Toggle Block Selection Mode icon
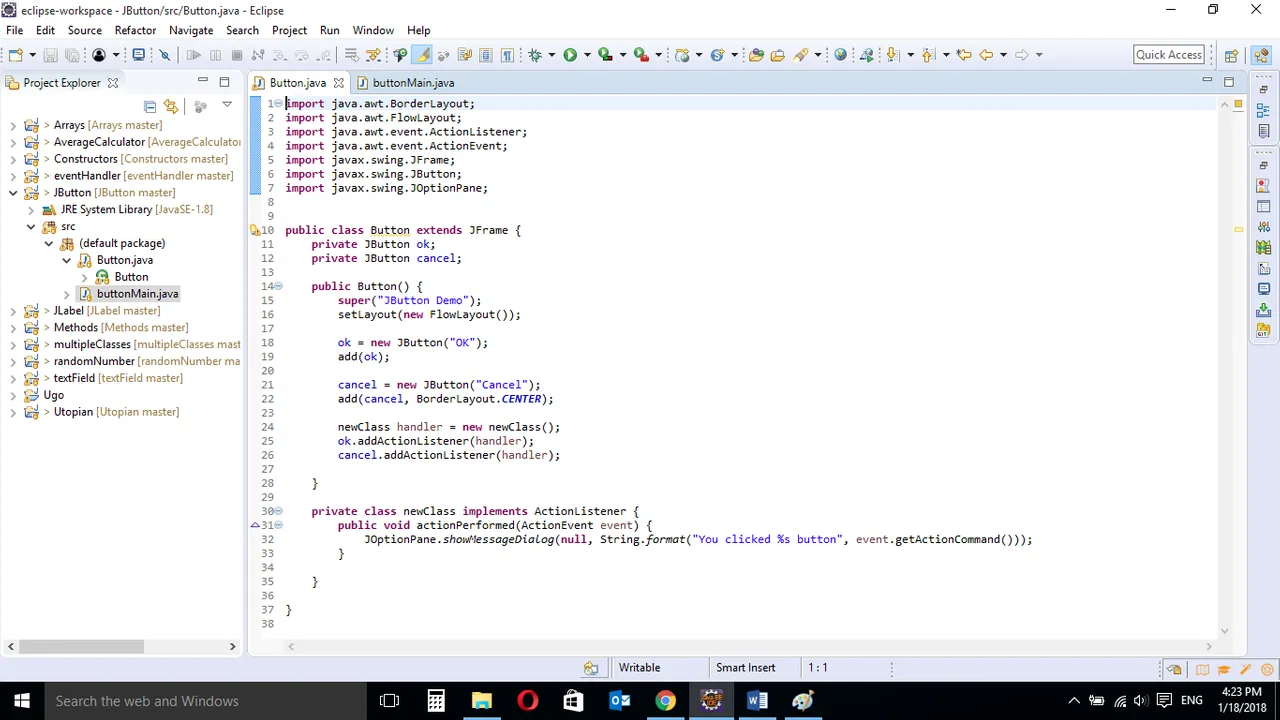 (485, 55)
